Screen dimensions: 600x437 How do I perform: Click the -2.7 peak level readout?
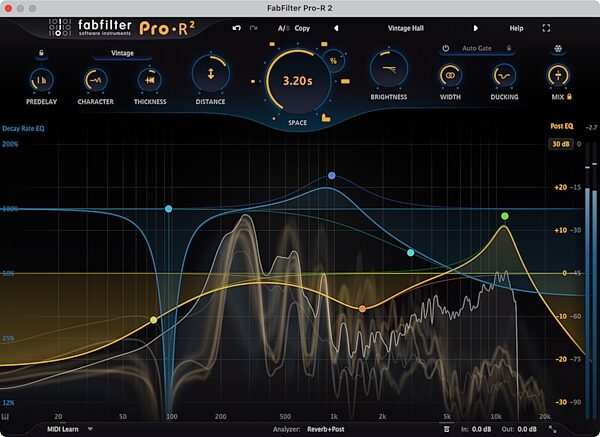[x=592, y=127]
